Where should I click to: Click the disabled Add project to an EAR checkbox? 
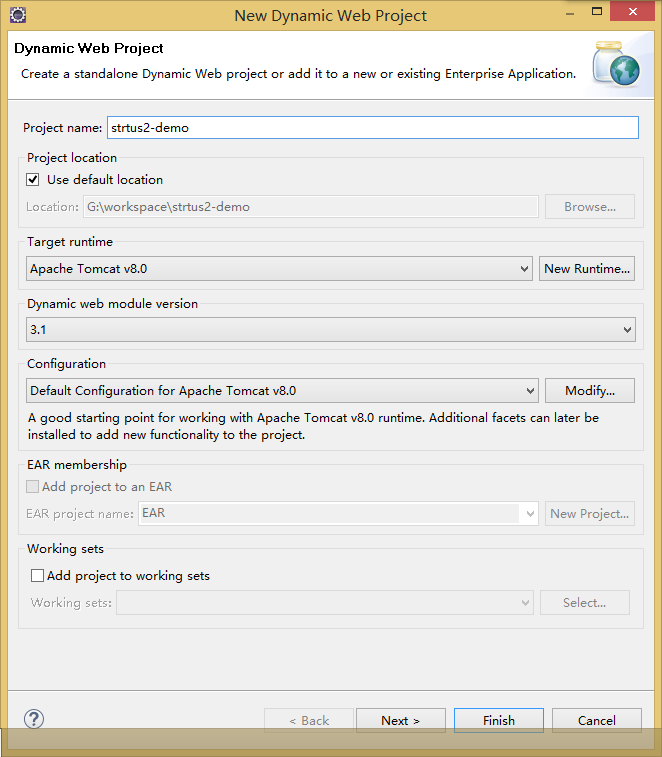pos(32,486)
